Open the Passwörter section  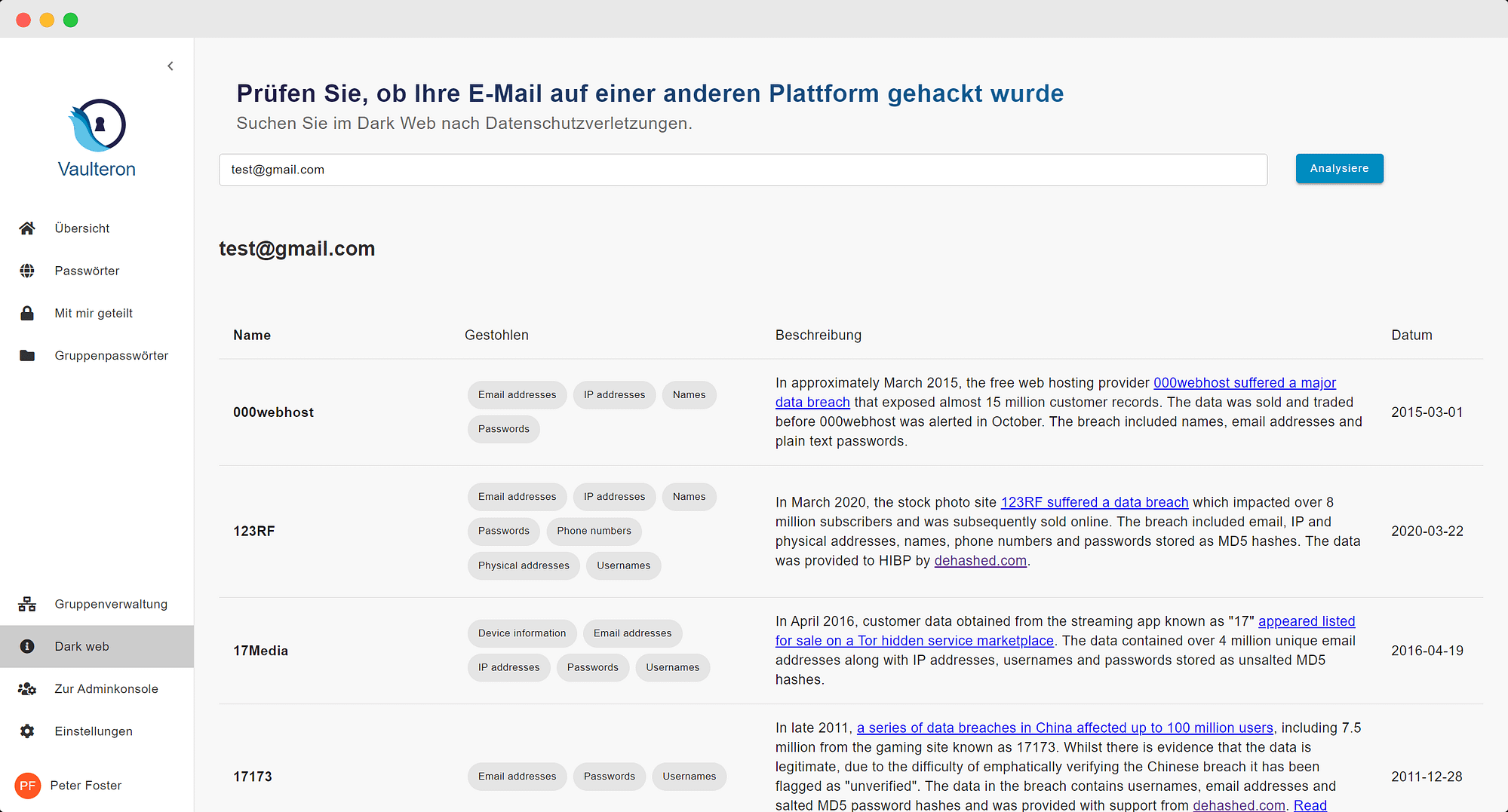(97, 271)
